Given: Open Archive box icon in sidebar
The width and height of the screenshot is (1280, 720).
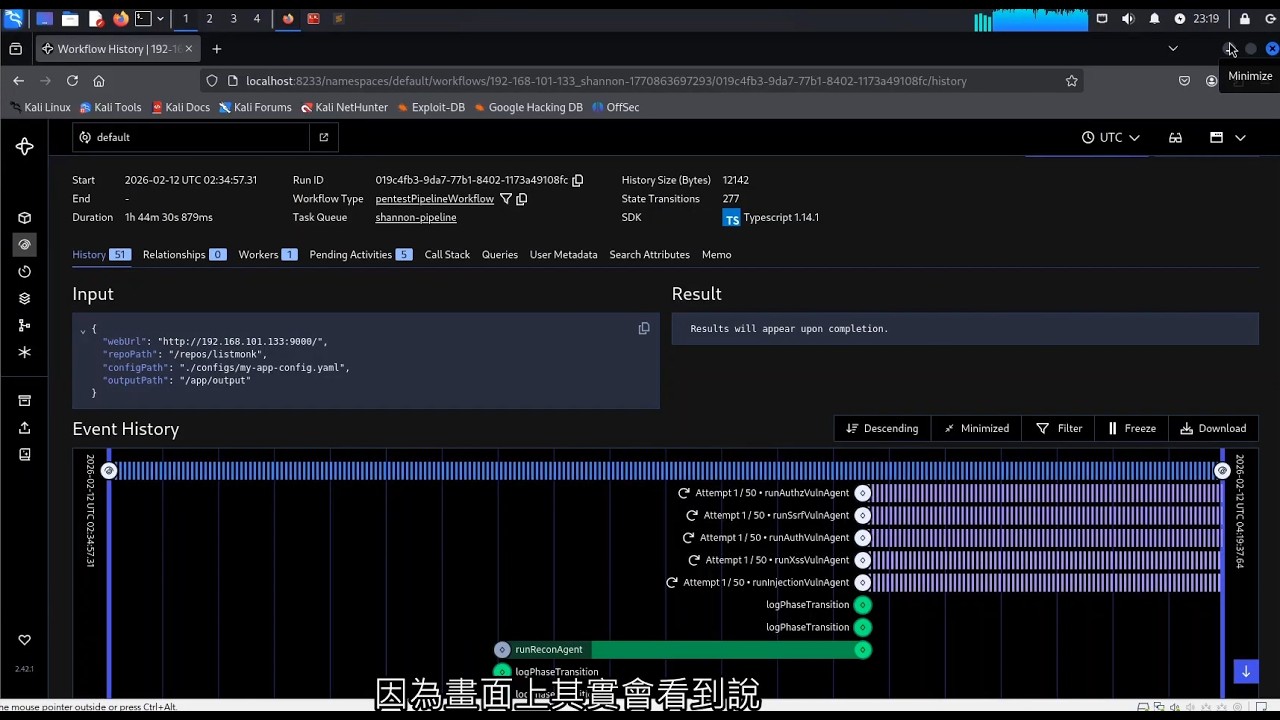Looking at the screenshot, I should pos(24,401).
